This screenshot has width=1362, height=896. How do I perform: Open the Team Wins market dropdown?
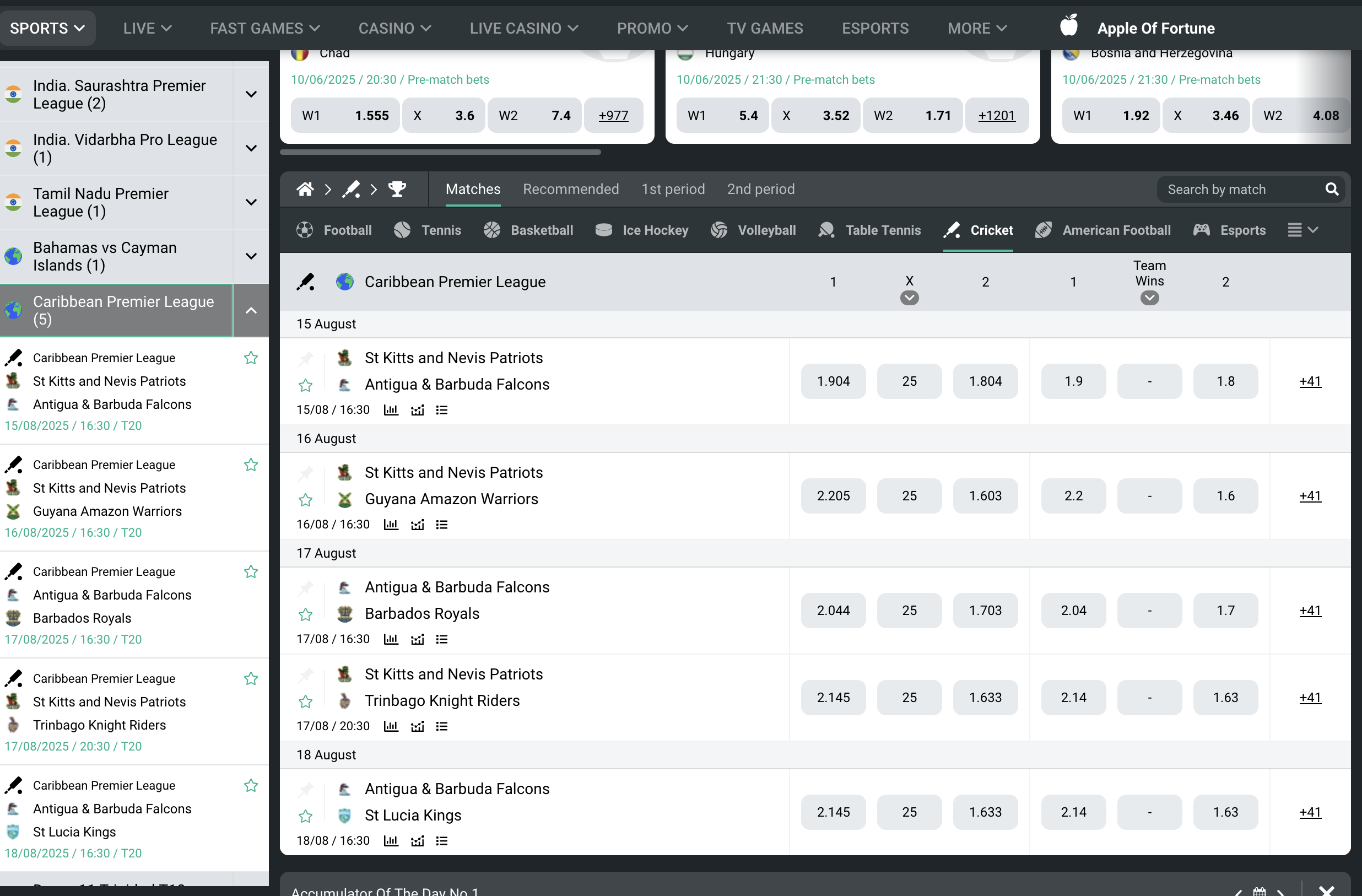1149,298
